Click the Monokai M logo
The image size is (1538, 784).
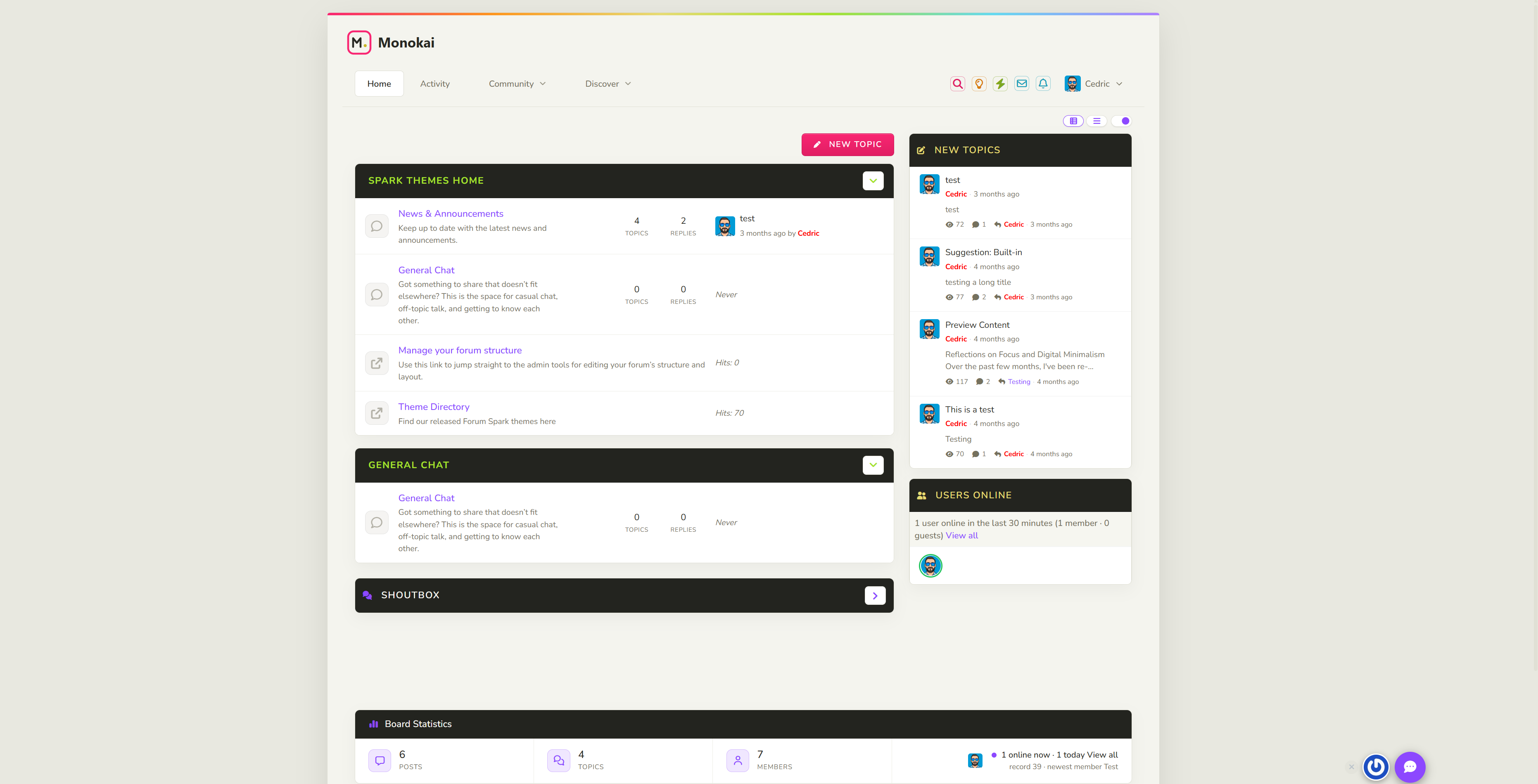point(359,43)
